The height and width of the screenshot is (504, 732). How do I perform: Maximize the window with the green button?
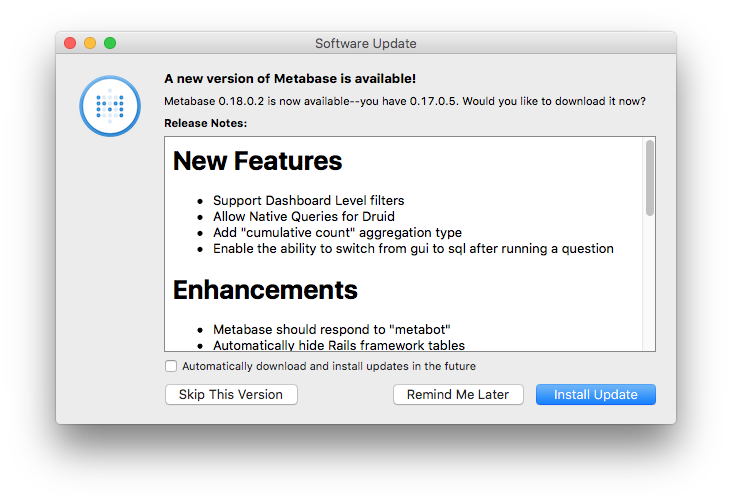click(110, 43)
